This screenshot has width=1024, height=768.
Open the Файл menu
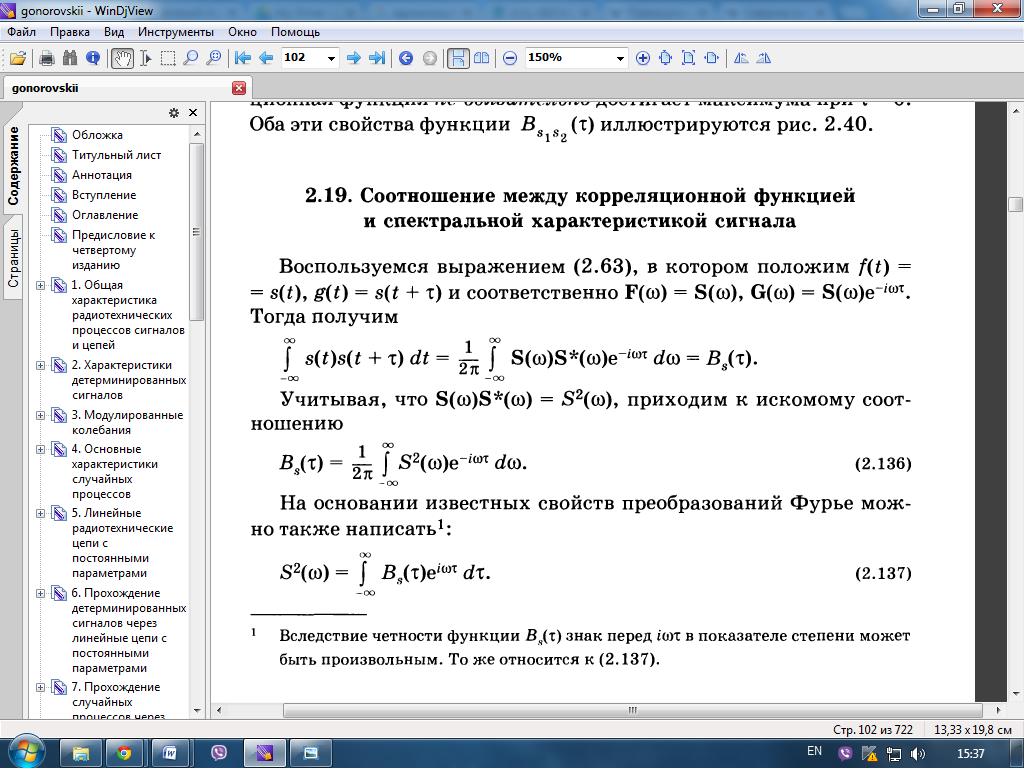point(22,32)
